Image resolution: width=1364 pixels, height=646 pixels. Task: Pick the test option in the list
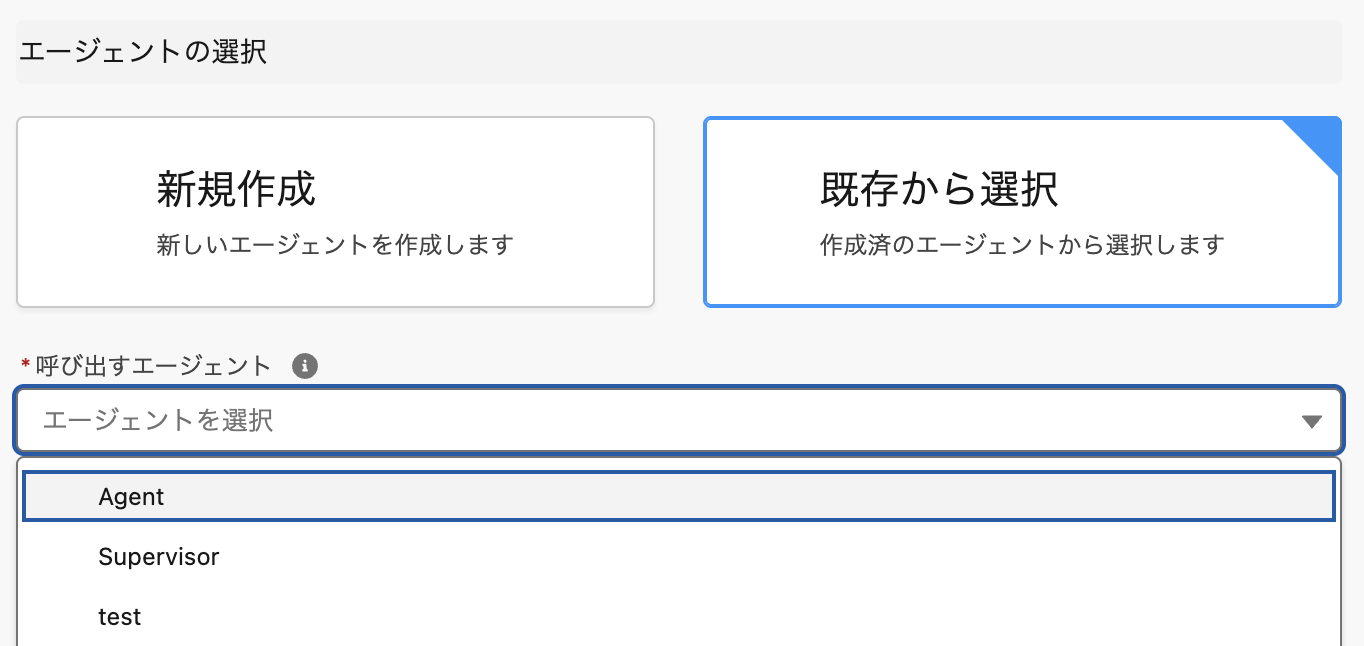pos(120,617)
